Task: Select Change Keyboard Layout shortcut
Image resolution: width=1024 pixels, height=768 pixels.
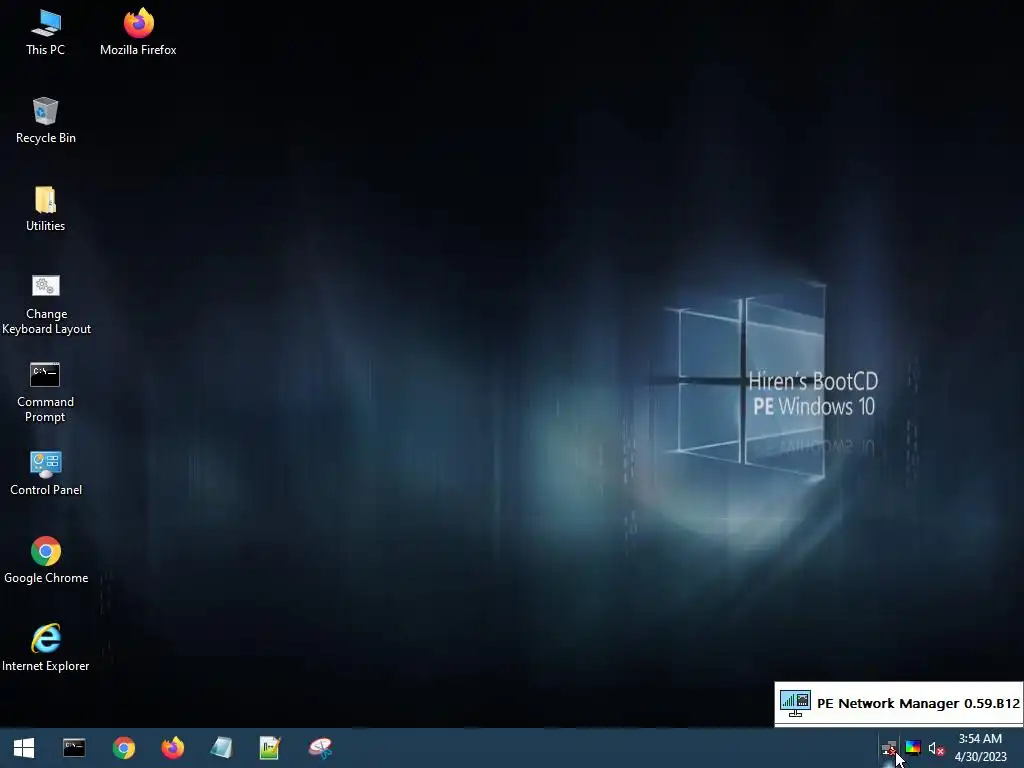Action: [46, 304]
